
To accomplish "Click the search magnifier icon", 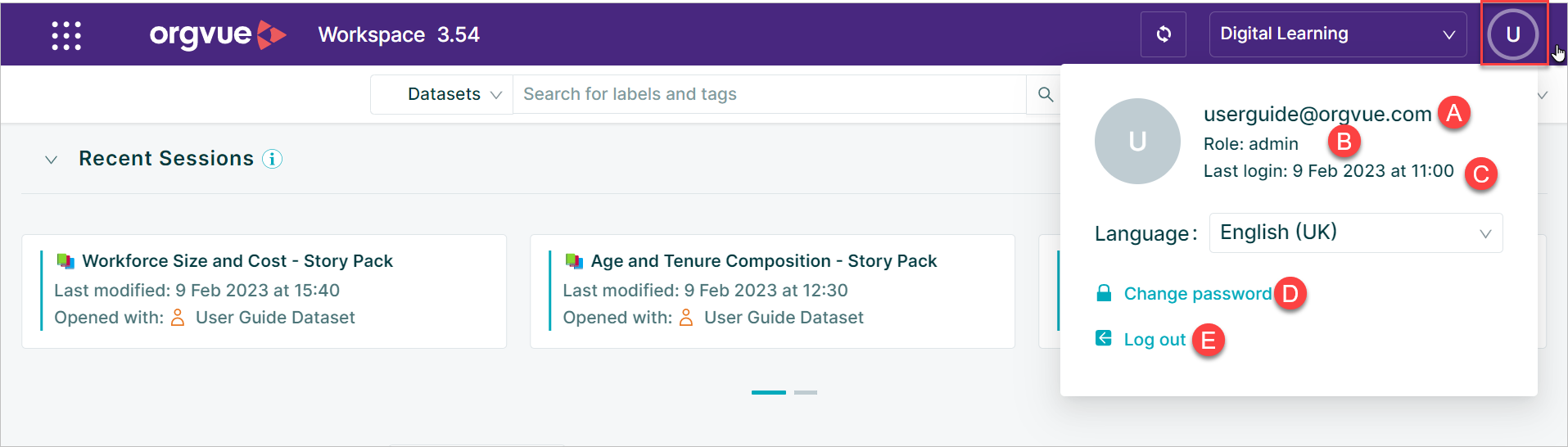I will coord(1045,94).
